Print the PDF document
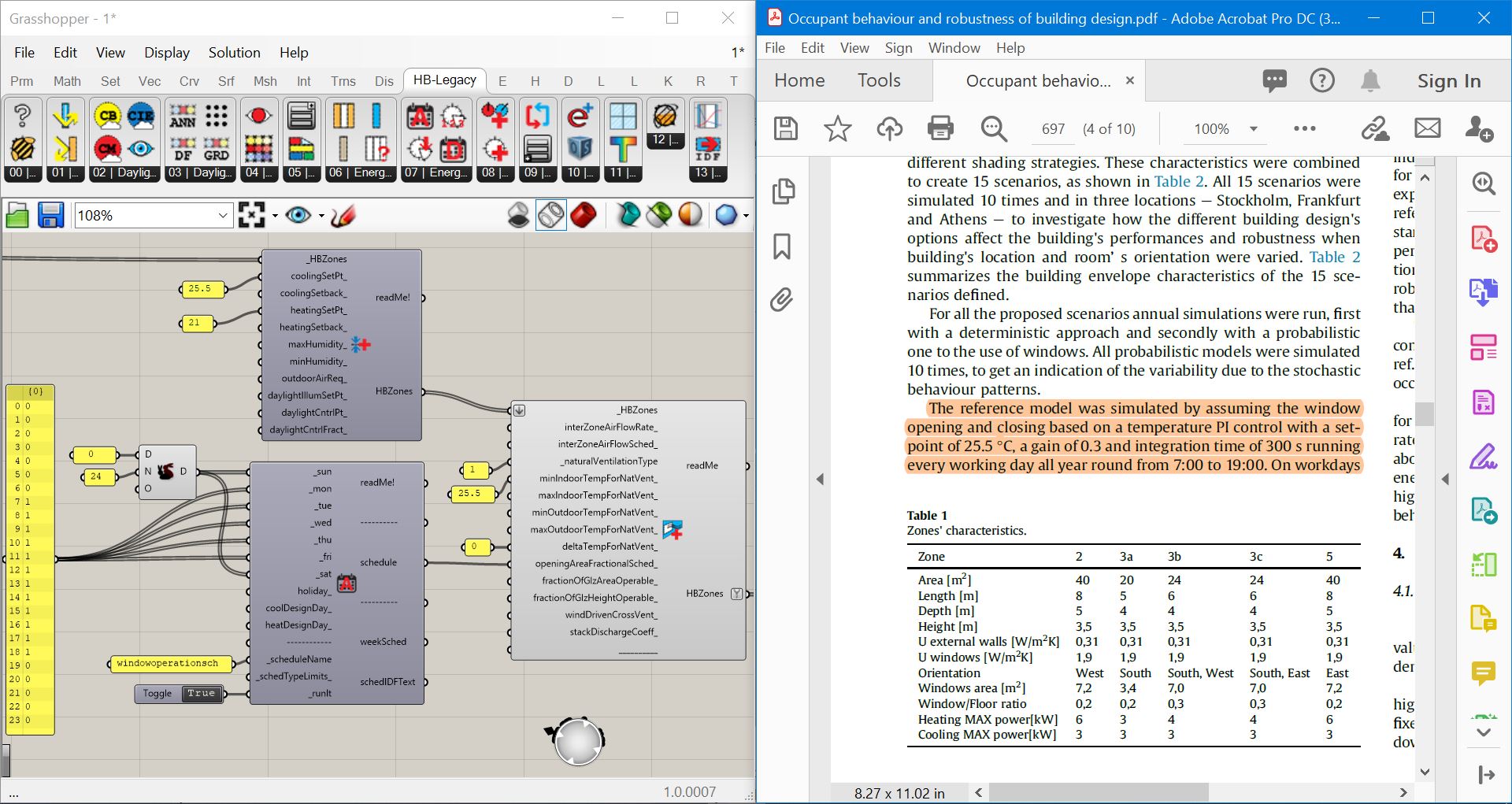 click(x=940, y=128)
